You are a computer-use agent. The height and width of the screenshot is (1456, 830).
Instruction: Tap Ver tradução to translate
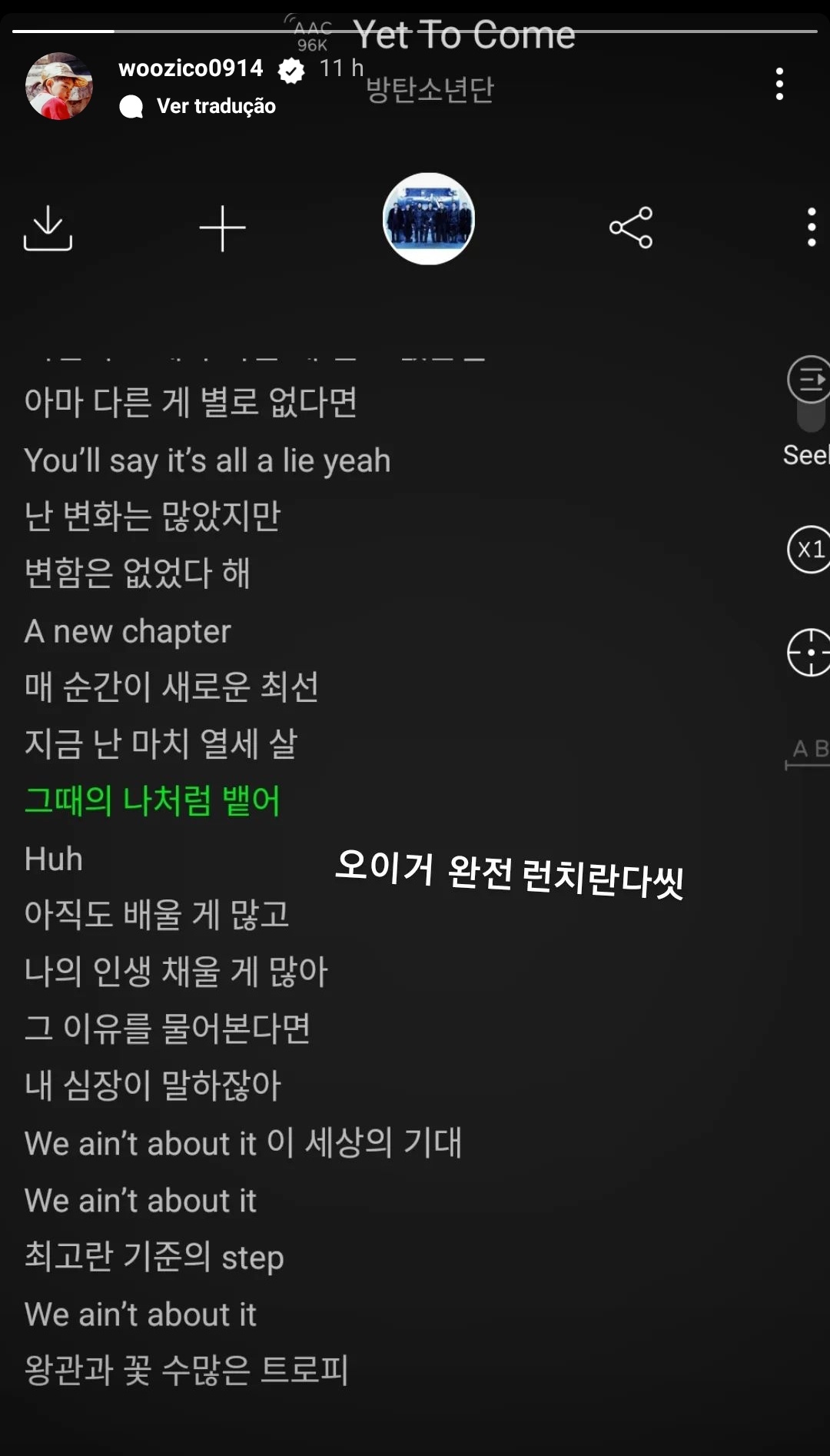point(216,106)
